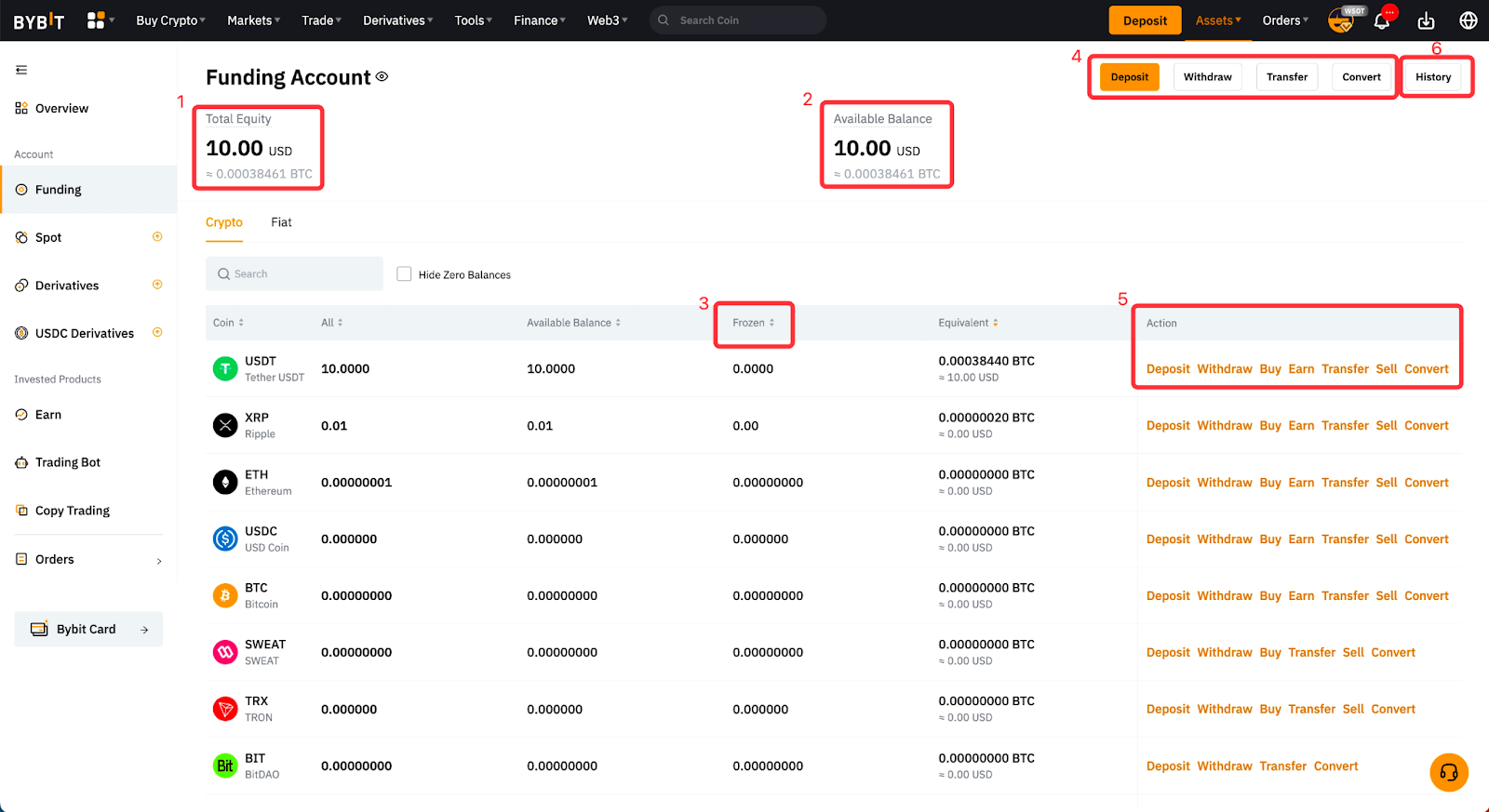
Task: Click the plus icon beside USDC Derivatives
Action: pyautogui.click(x=157, y=332)
